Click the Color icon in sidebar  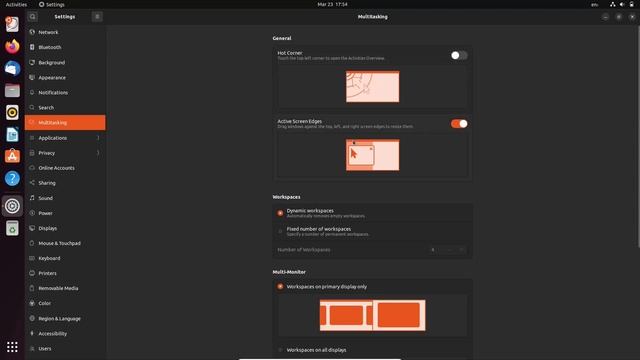pyautogui.click(x=32, y=303)
